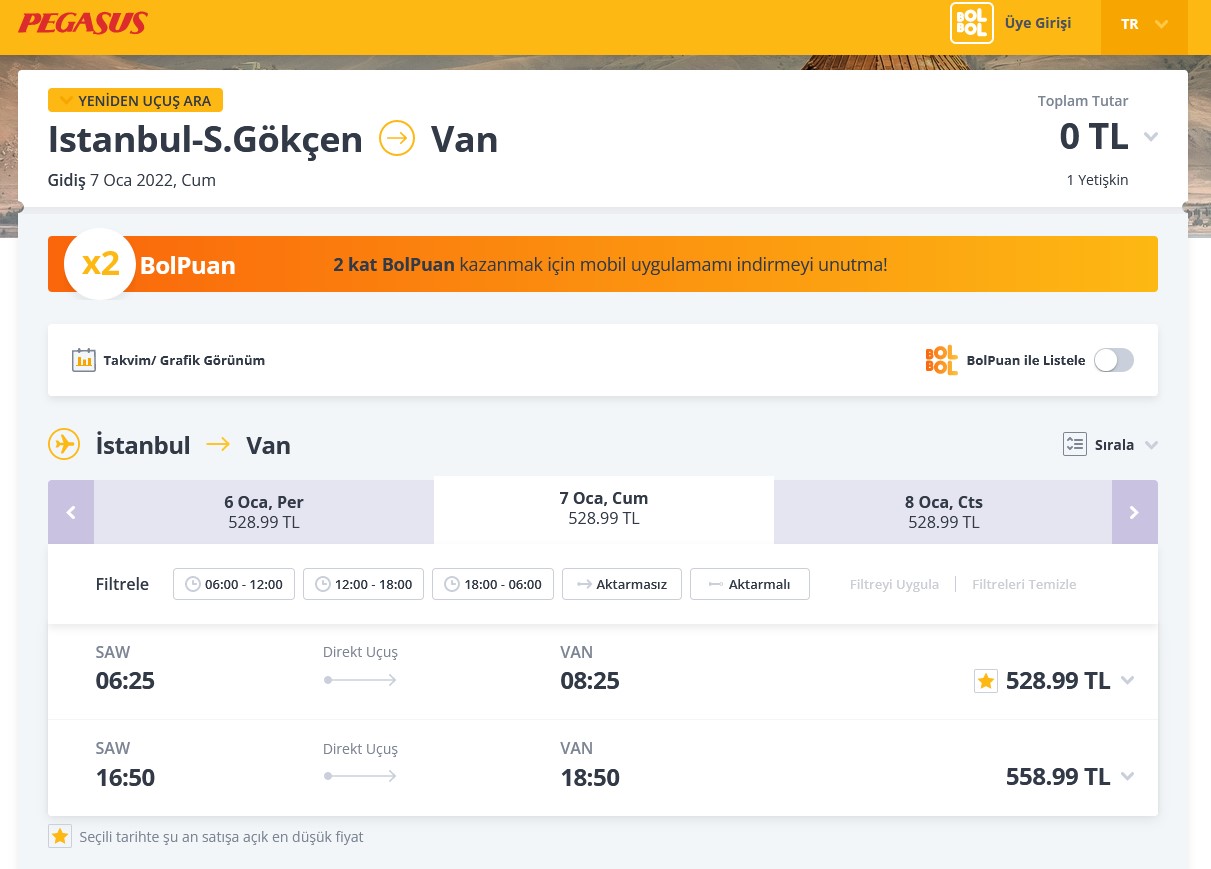Click the x2 BolPuan promotional banner

tap(603, 264)
